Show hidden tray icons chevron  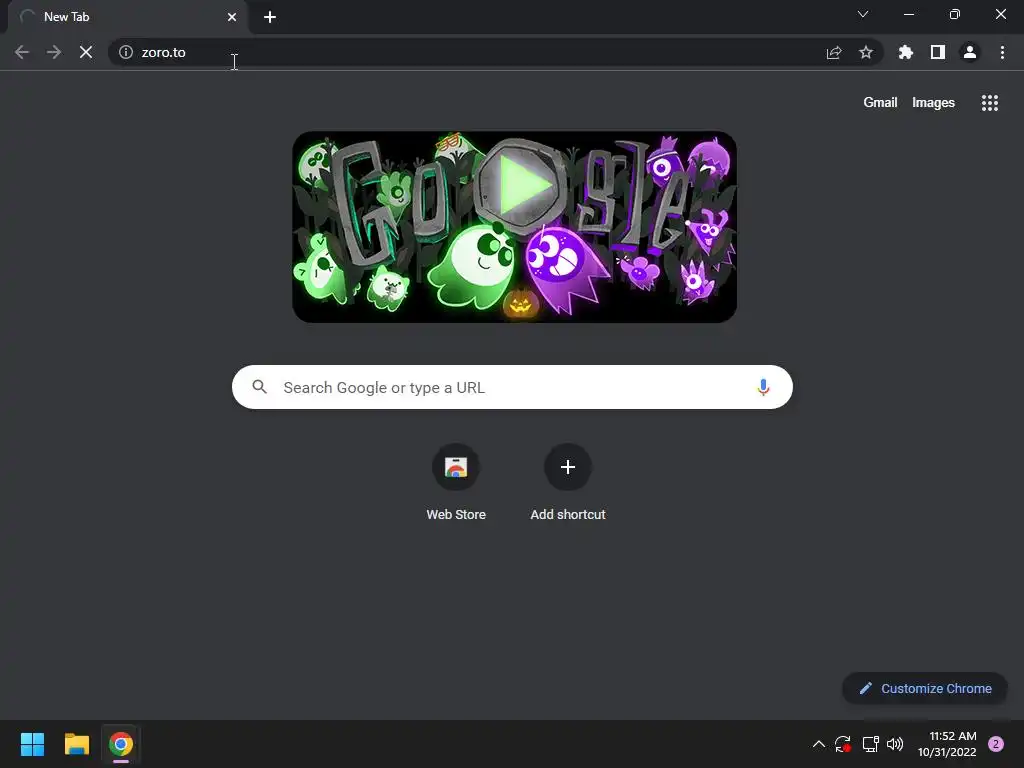pos(818,744)
